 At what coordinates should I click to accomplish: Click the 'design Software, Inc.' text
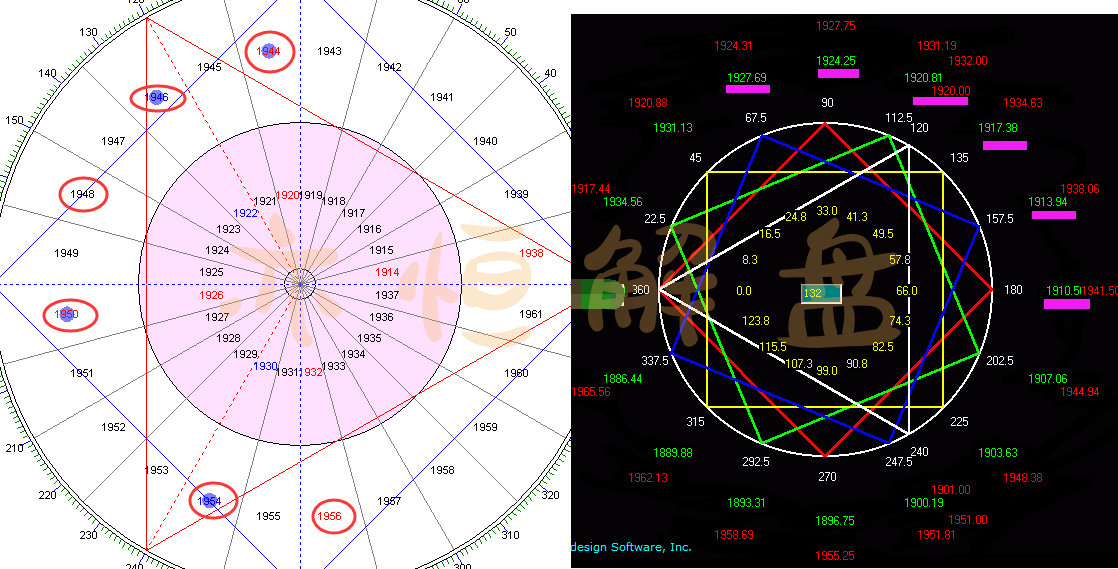tap(632, 547)
